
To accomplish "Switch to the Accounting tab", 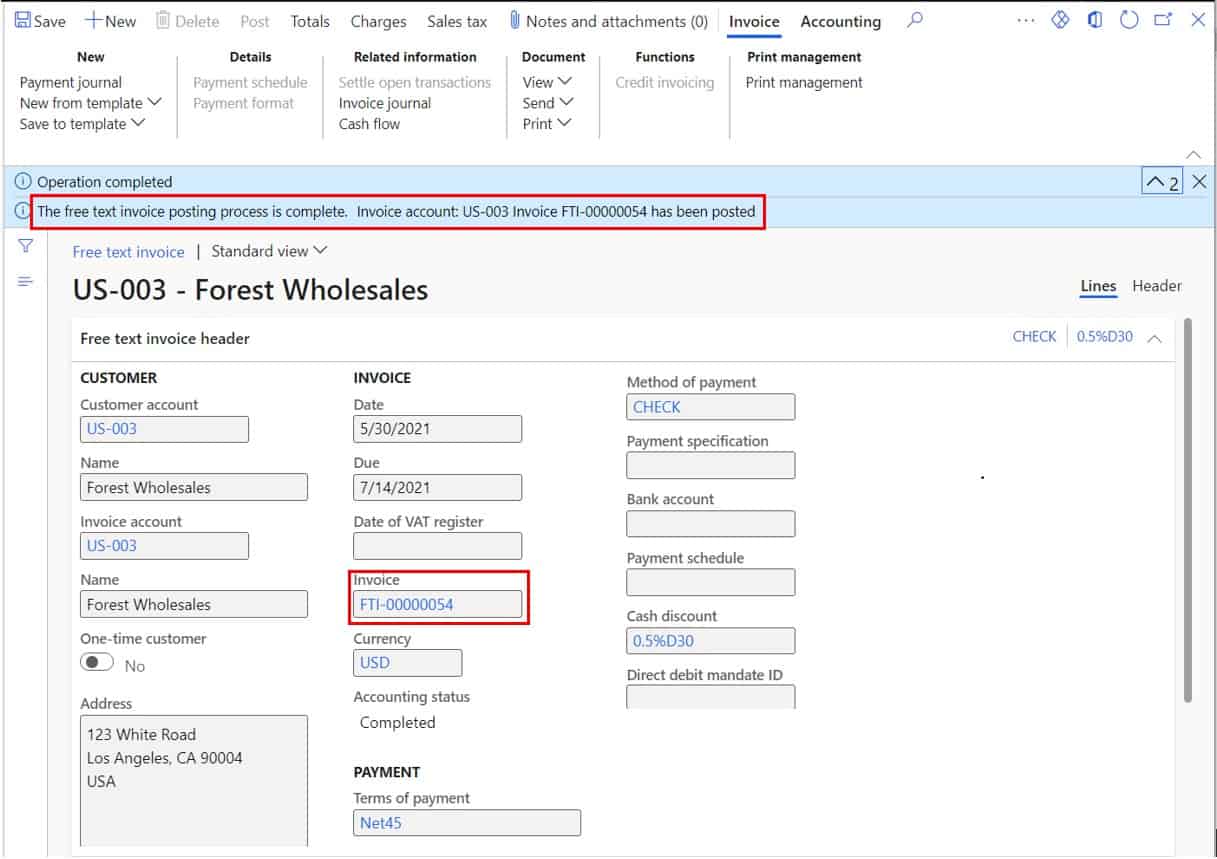I will [840, 21].
